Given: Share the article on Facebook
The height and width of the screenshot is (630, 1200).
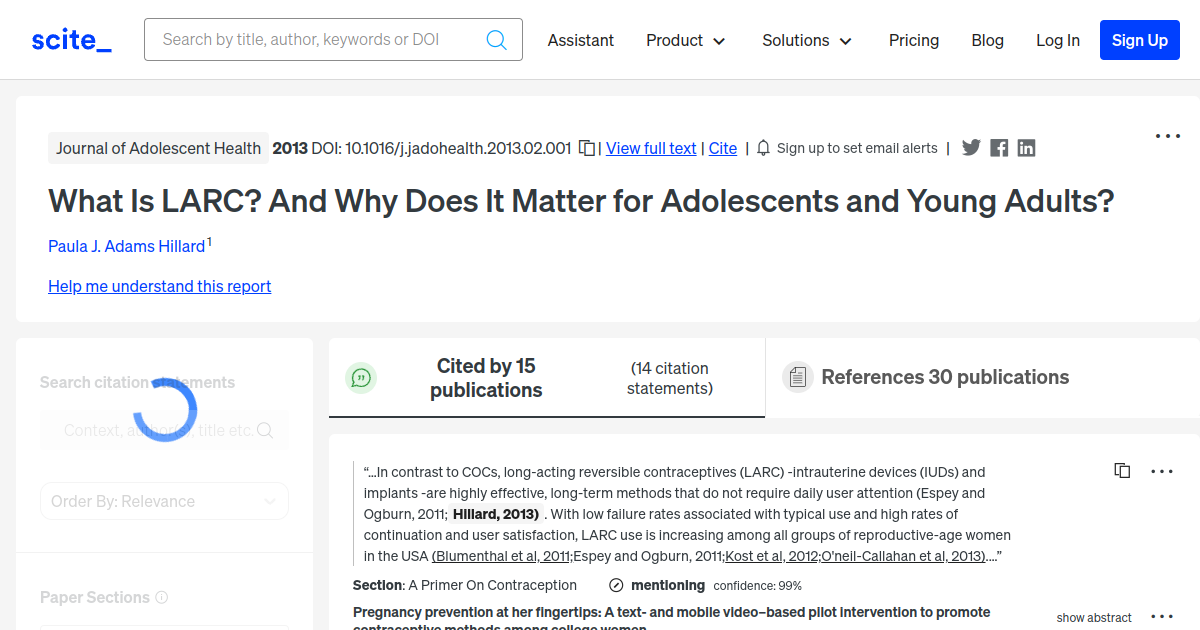Looking at the screenshot, I should pyautogui.click(x=998, y=147).
